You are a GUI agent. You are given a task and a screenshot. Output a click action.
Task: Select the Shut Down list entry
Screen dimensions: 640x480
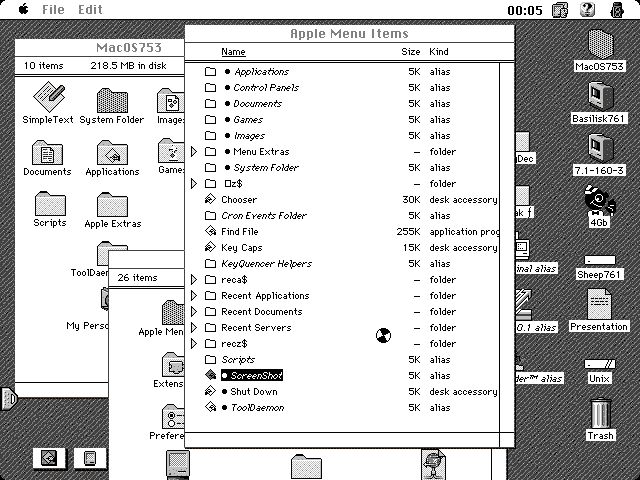pos(253,392)
